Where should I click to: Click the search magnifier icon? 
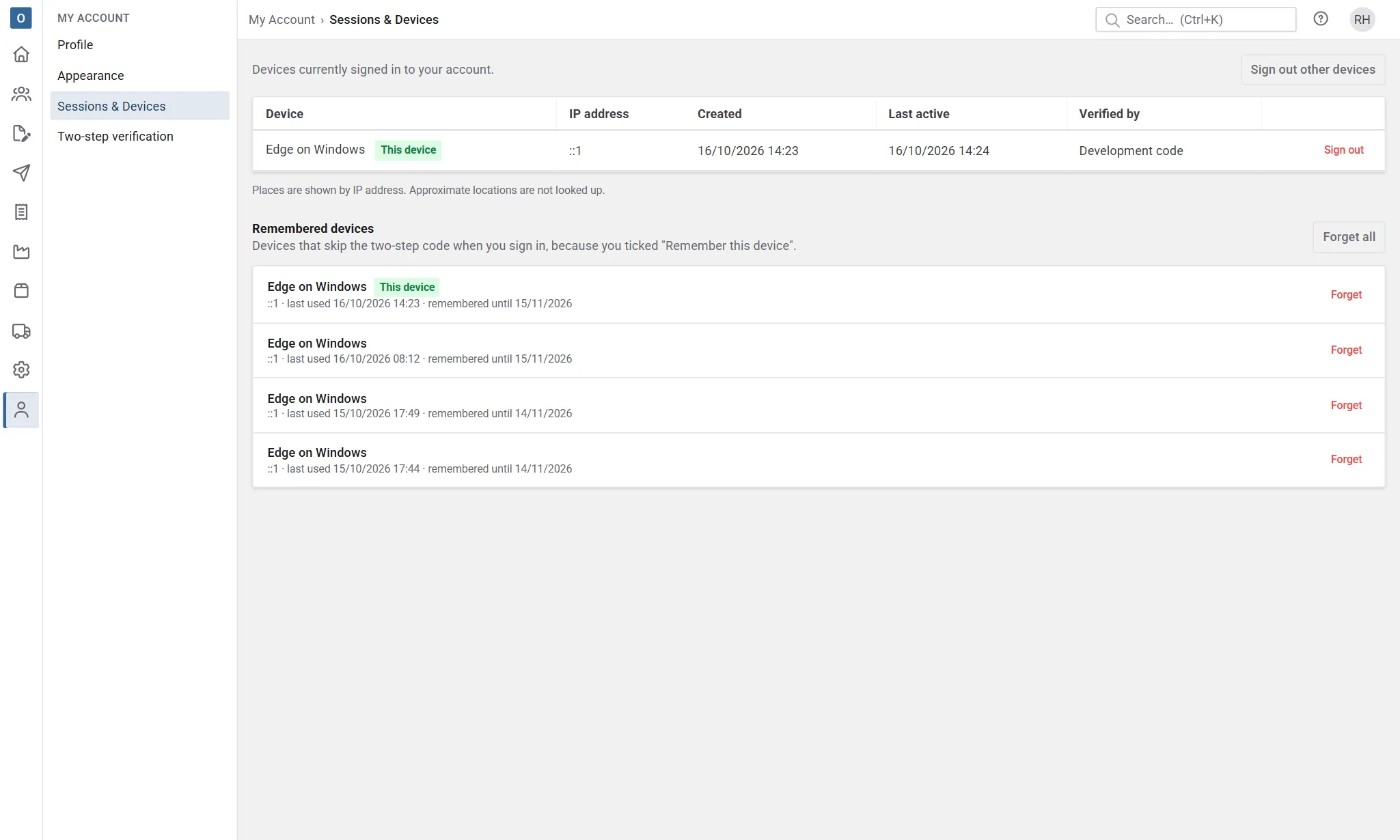click(x=1112, y=20)
